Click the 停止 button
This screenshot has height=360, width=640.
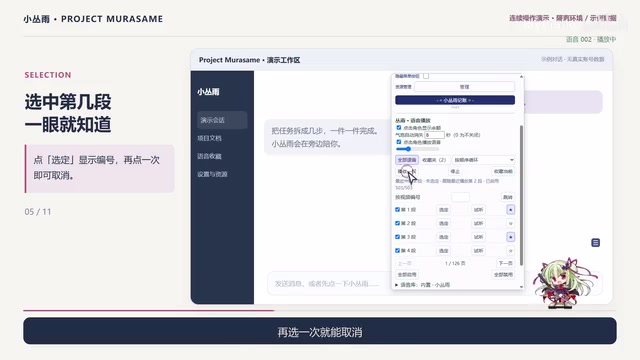click(455, 171)
